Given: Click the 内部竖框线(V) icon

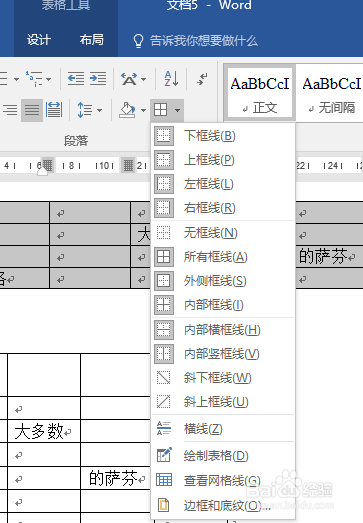Looking at the screenshot, I should (163, 354).
